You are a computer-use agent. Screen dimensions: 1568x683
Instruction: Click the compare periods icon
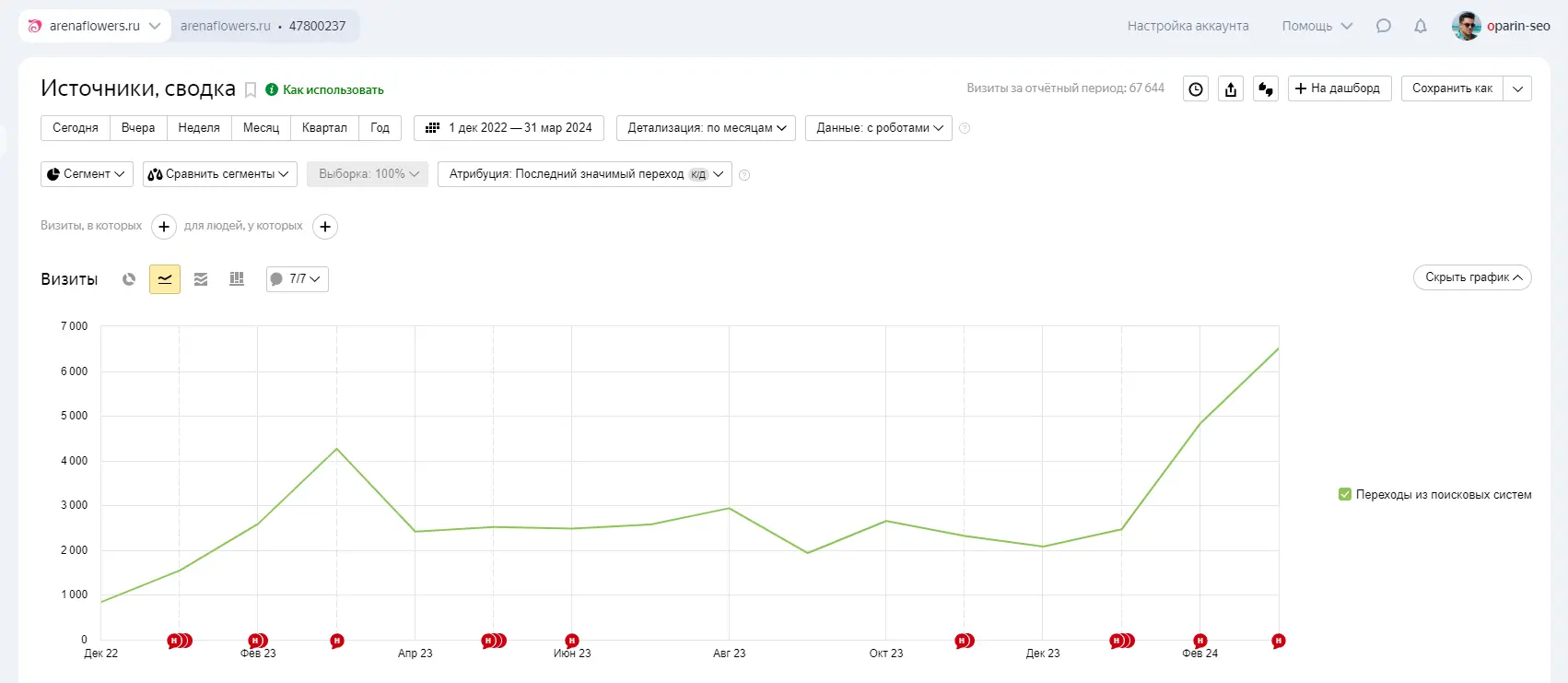click(x=1266, y=89)
